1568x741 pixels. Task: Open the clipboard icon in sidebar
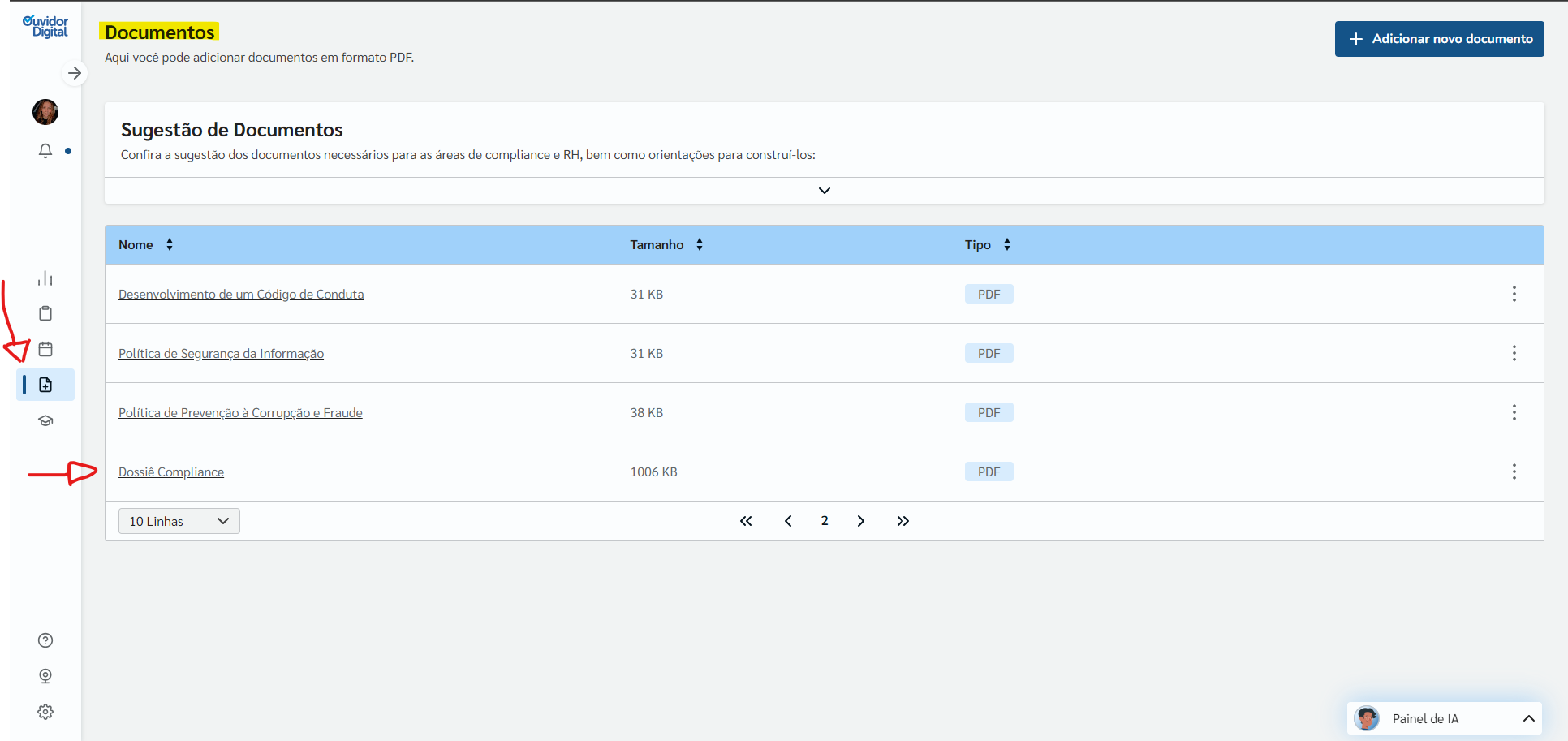45,313
